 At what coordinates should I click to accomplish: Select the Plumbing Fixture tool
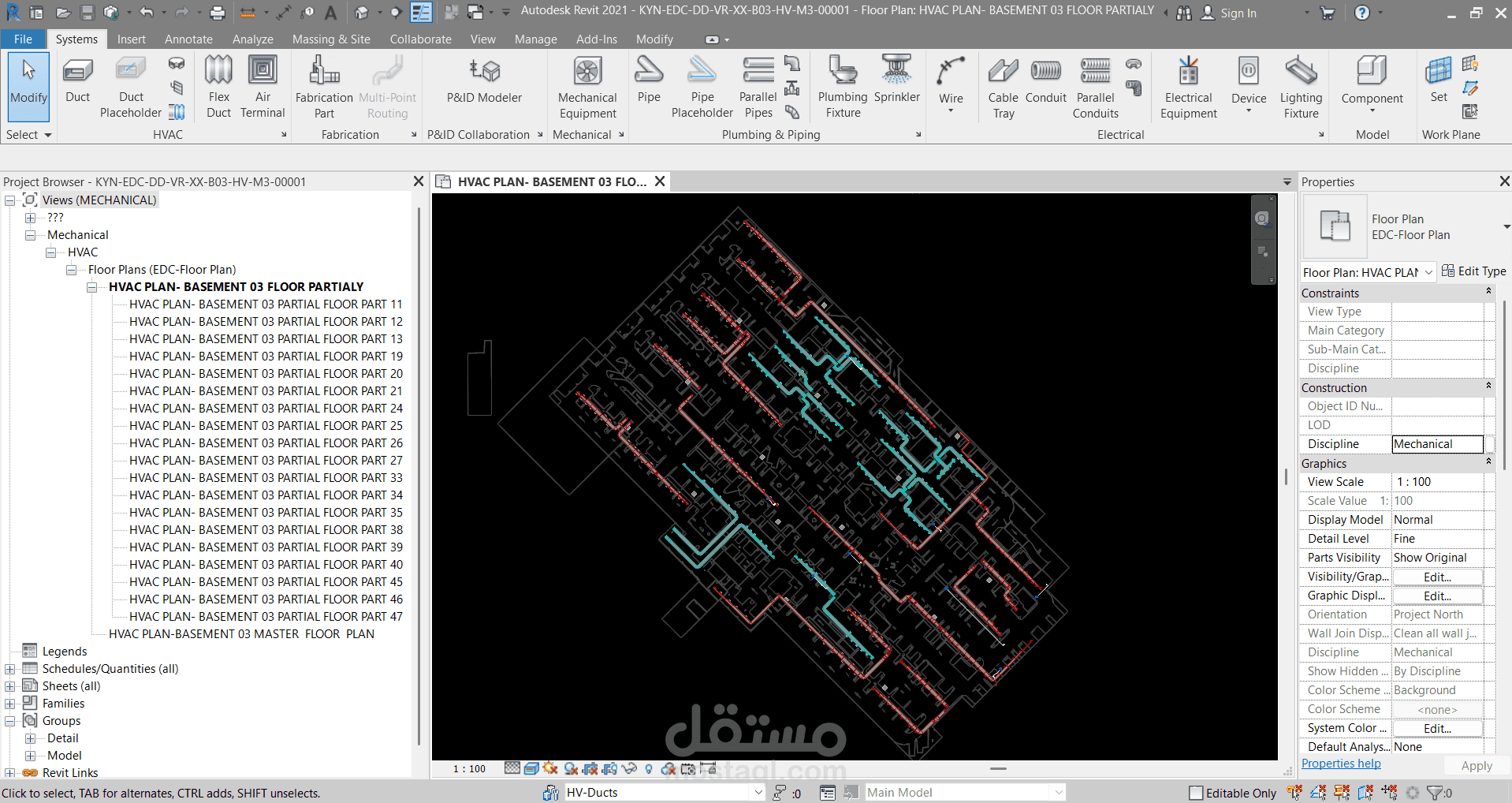coord(842,87)
